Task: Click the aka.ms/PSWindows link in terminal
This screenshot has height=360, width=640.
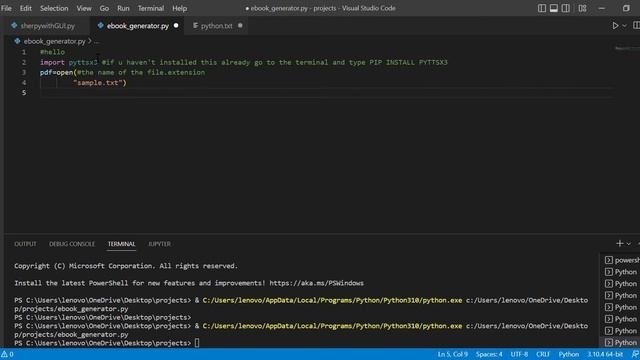Action: (x=316, y=283)
